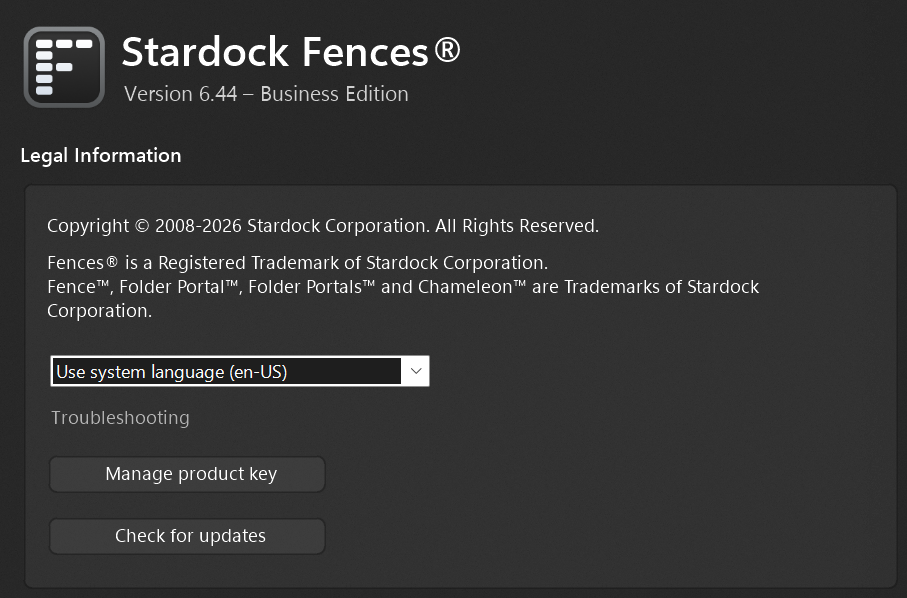Click the registered ® symbol in the title
This screenshot has width=907, height=598.
[x=447, y=47]
